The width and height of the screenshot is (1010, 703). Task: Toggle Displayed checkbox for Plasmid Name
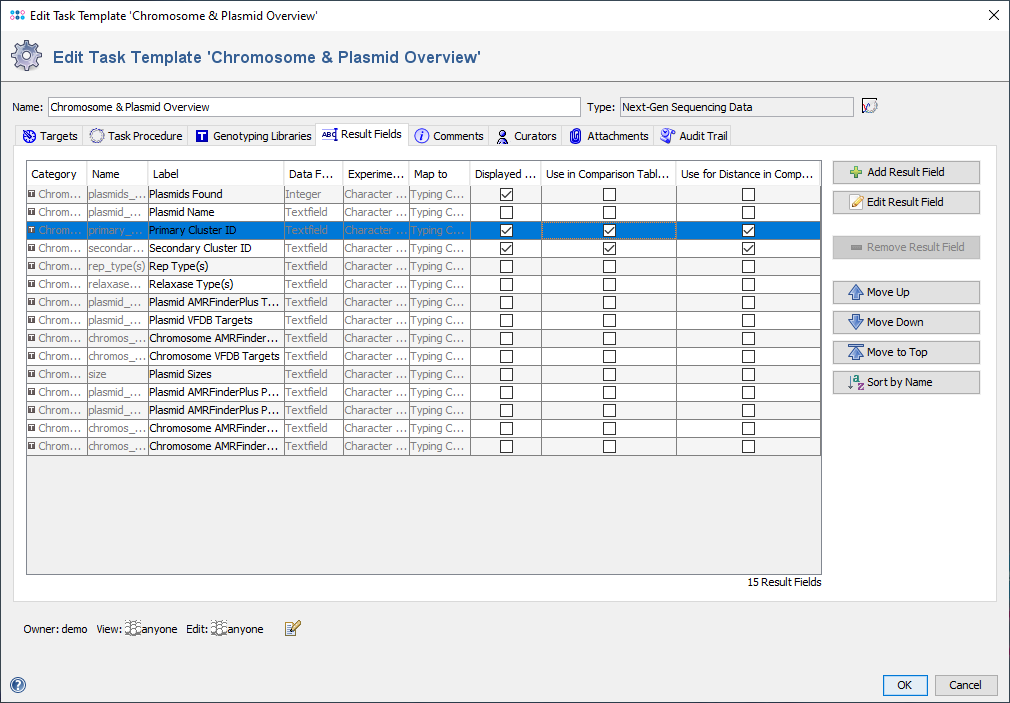[506, 213]
